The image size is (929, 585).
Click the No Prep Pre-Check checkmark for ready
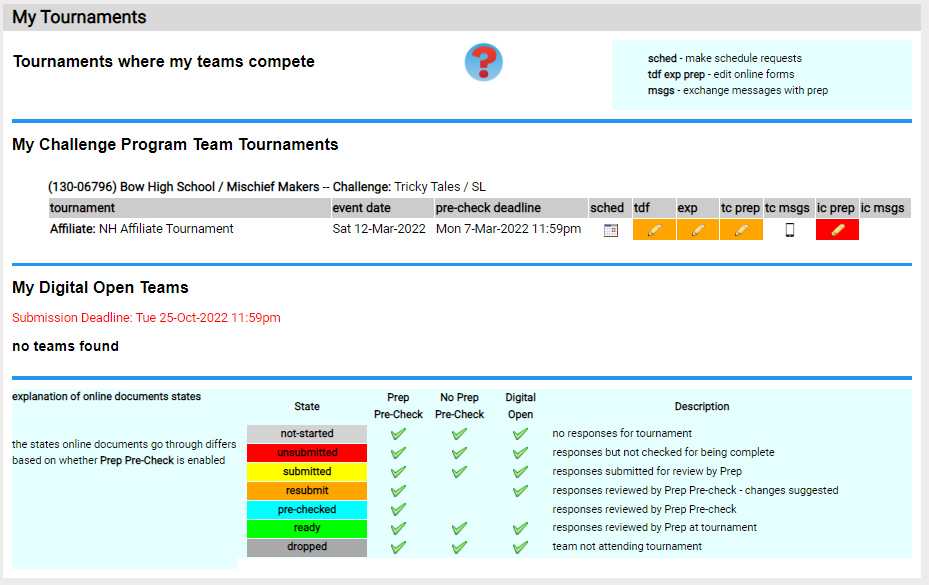[x=459, y=528]
